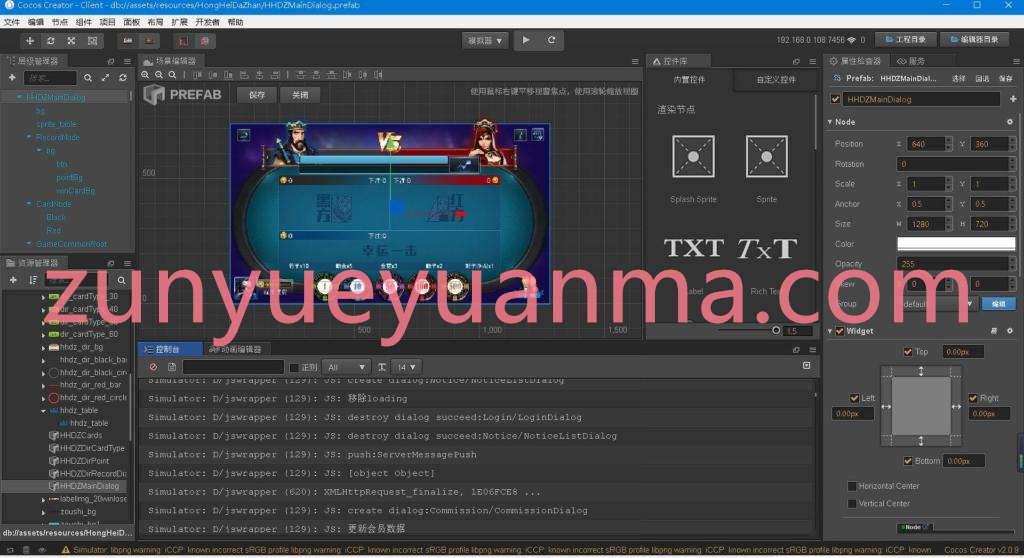Click the Rich Text TxT widget icon
1024x558 pixels.
coord(767,248)
